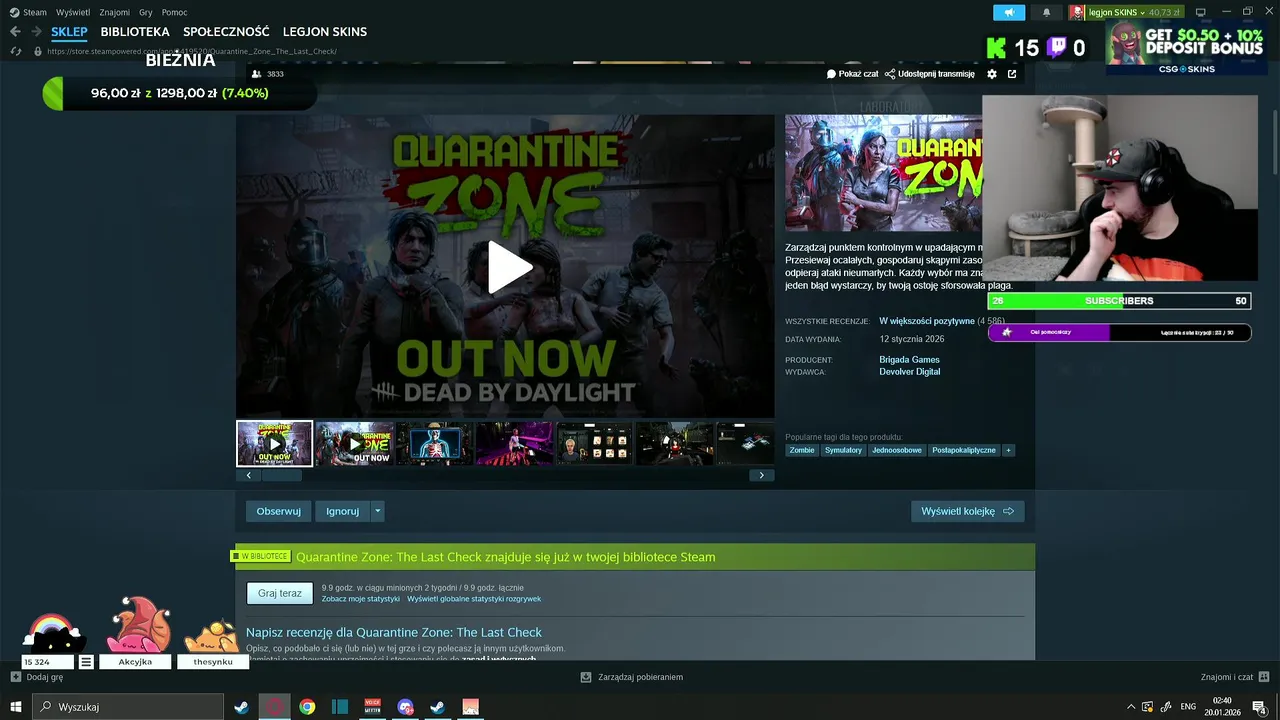The width and height of the screenshot is (1280, 720).
Task: Select the pink neon screenshot thumbnail
Action: [514, 443]
